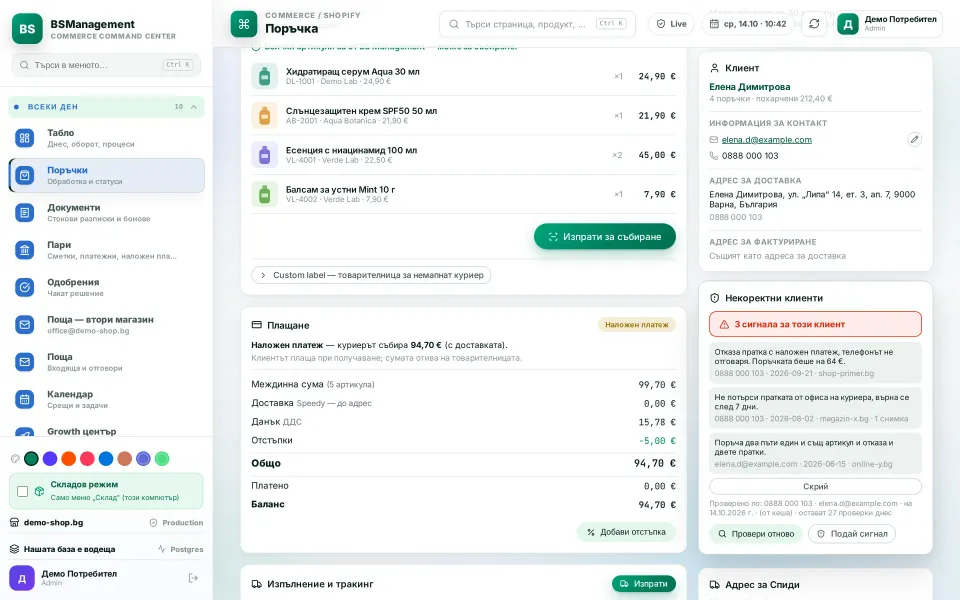960x600 pixels.
Task: Click the Подай сигнал button
Action: point(852,534)
